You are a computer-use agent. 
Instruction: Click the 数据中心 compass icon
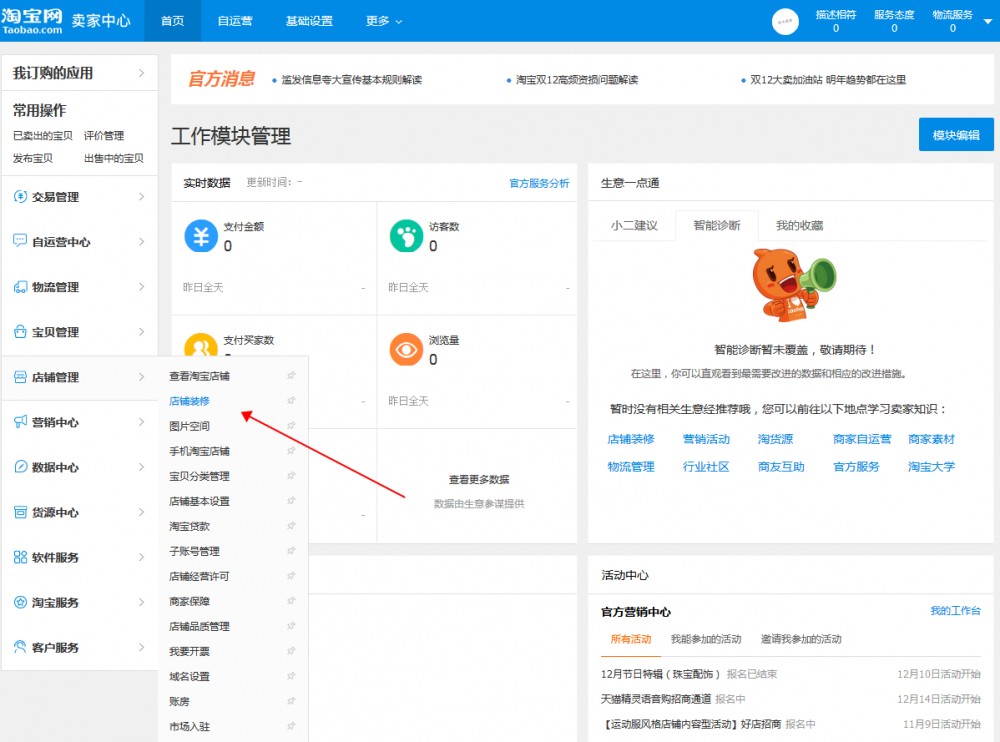(x=20, y=467)
